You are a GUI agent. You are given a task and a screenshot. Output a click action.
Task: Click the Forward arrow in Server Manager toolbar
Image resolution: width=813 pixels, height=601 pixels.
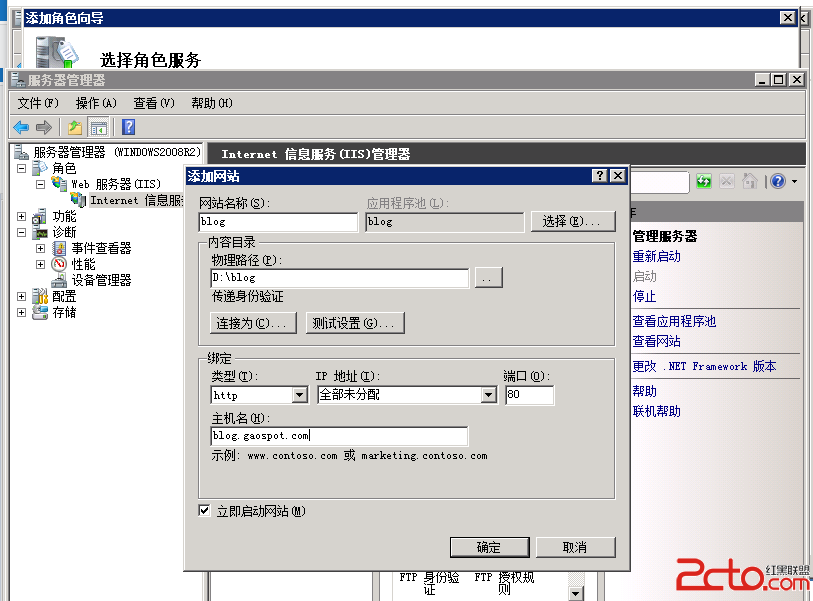click(x=44, y=127)
